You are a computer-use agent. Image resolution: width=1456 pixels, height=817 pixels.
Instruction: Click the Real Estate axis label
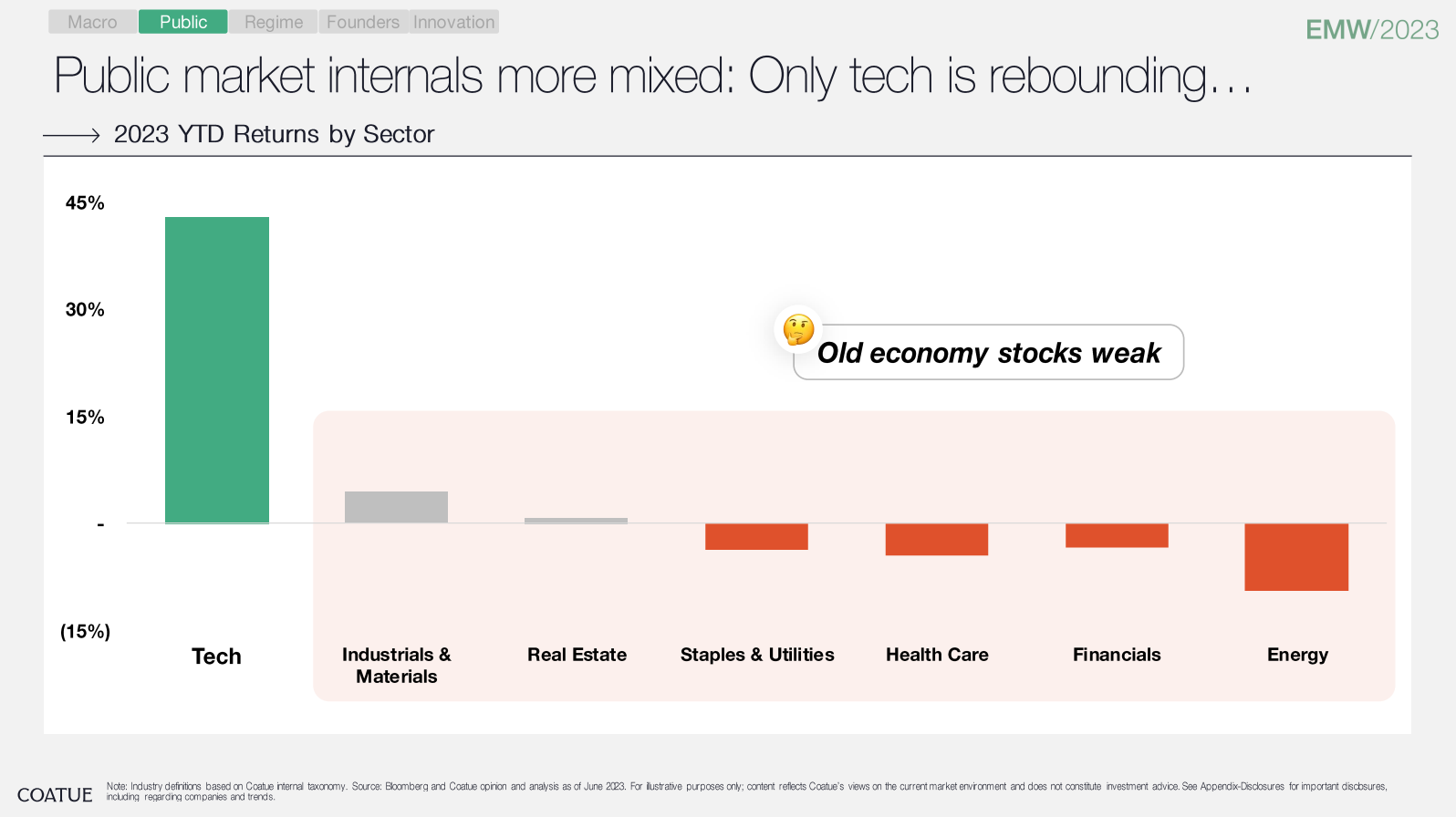[x=577, y=655]
